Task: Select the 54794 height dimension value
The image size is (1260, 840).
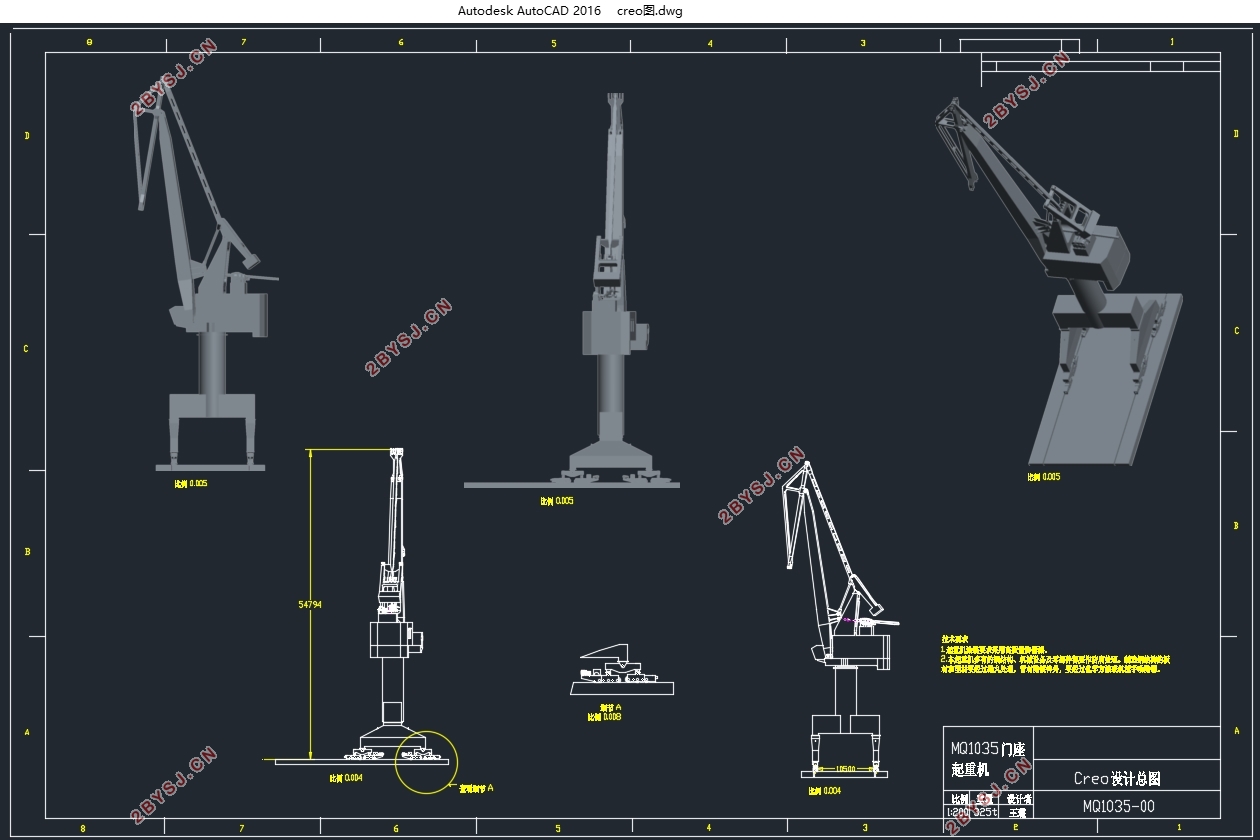Action: click(310, 604)
